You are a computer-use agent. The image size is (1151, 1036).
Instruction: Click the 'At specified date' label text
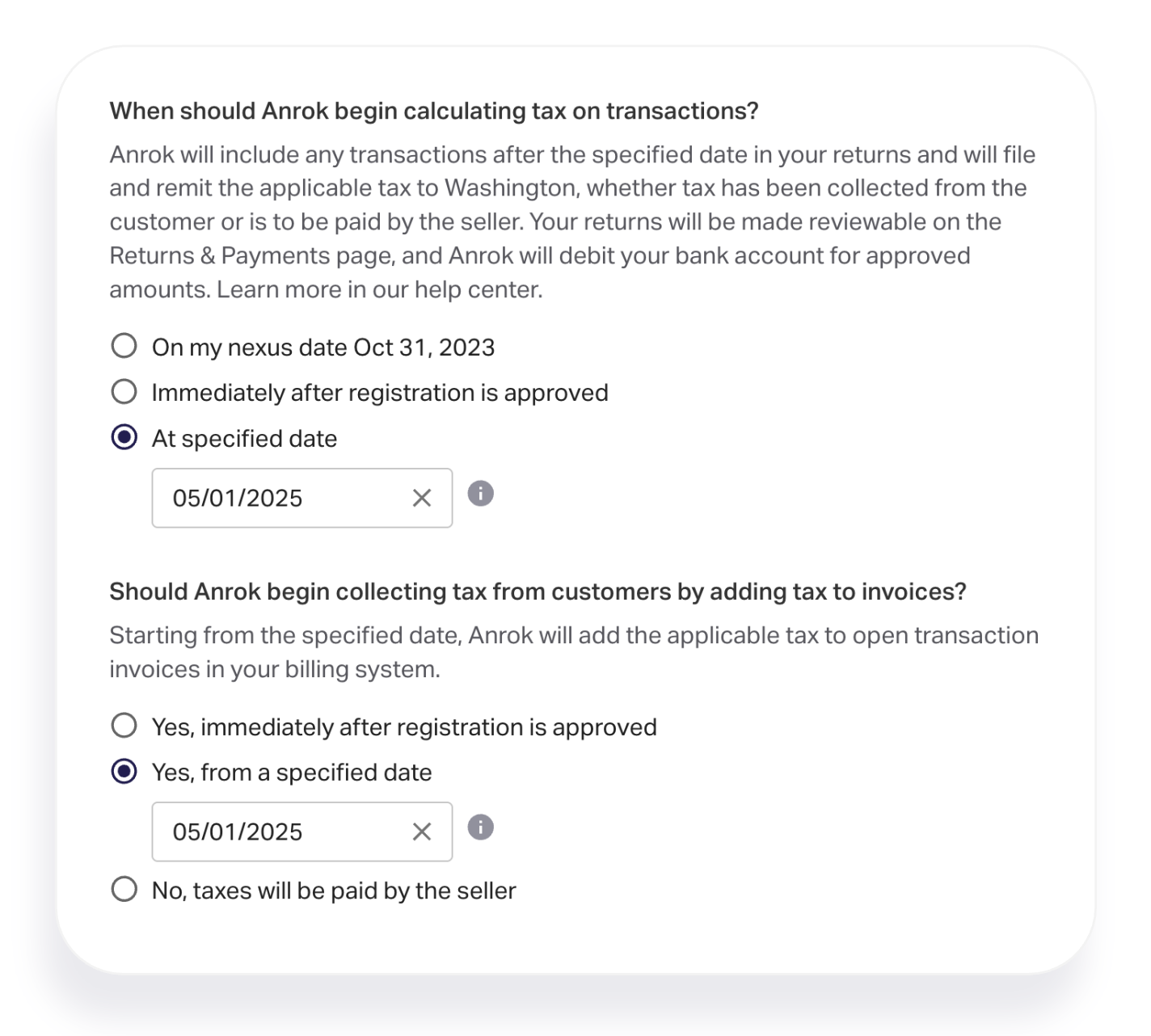(245, 439)
